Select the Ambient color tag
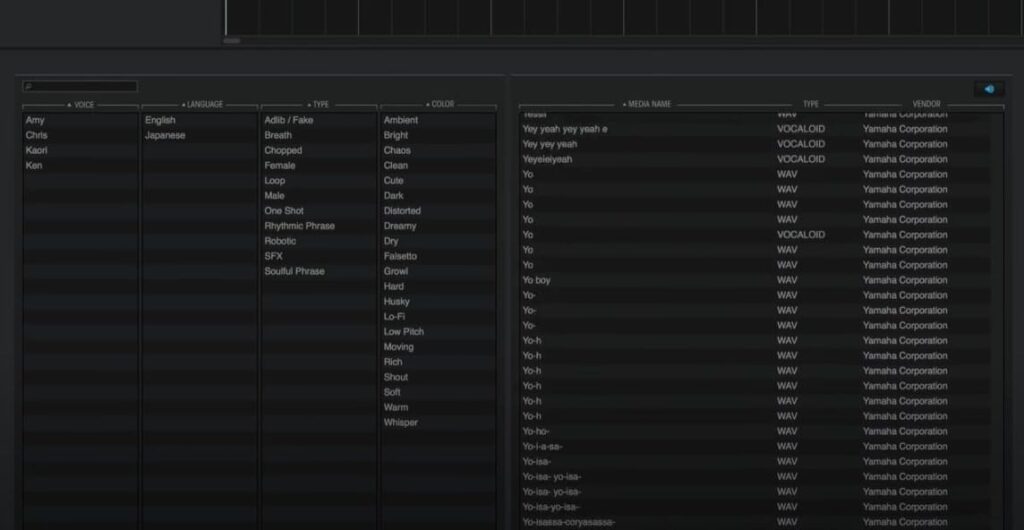This screenshot has height=530, width=1024. pyautogui.click(x=439, y=120)
